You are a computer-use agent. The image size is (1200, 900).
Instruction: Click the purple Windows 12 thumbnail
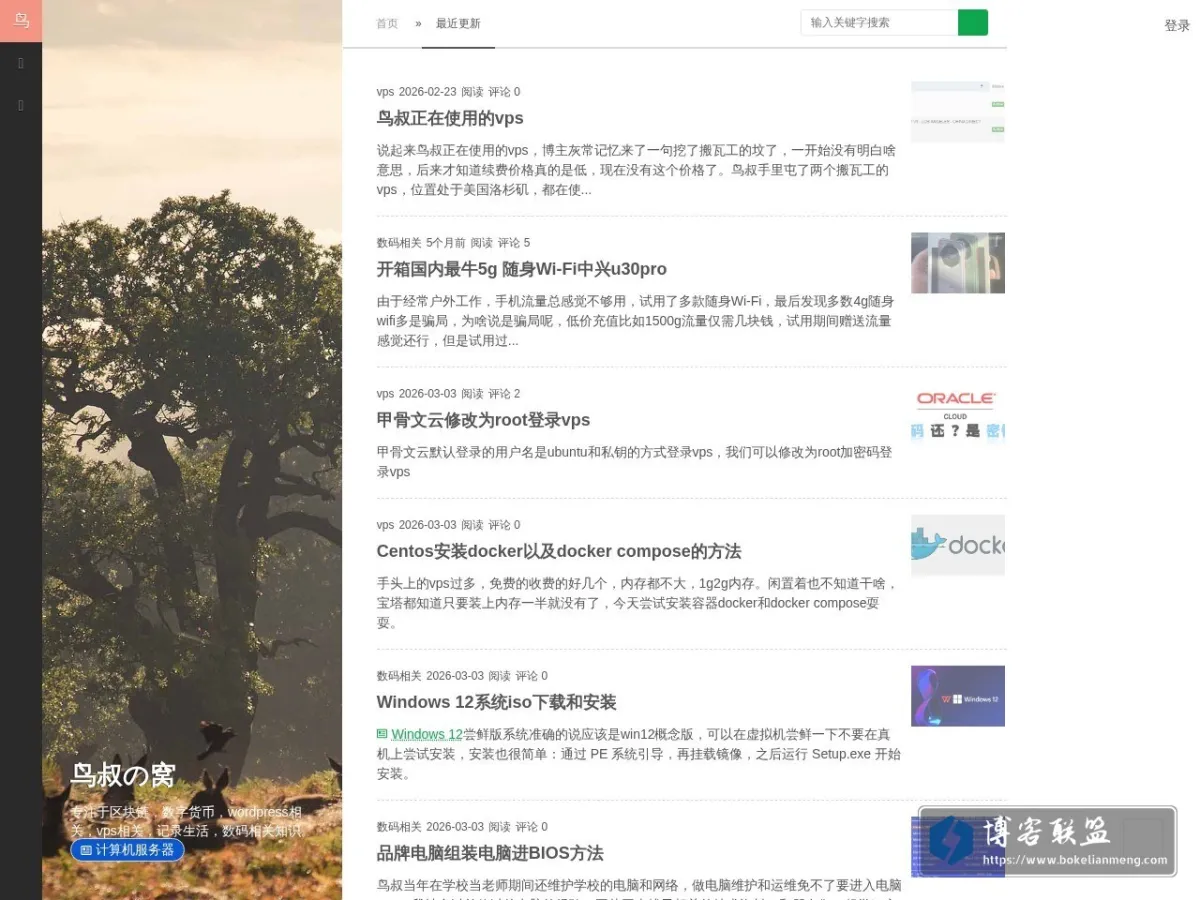click(x=958, y=696)
